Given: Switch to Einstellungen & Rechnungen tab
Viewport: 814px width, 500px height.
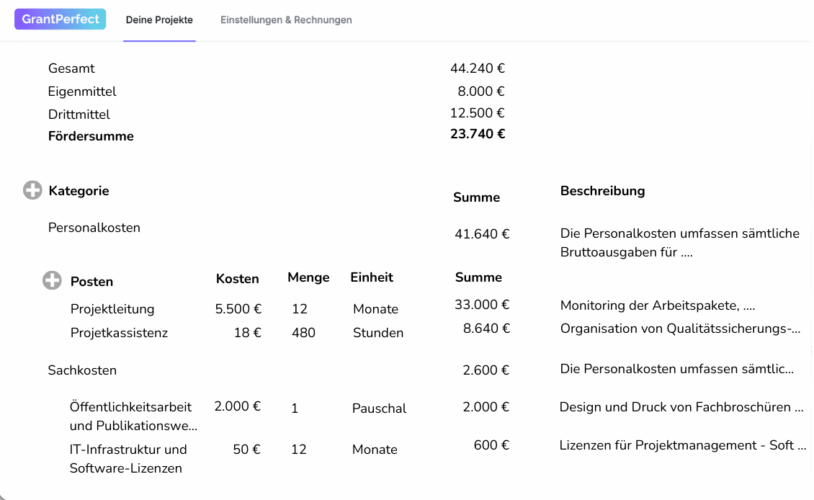Looking at the screenshot, I should tap(286, 20).
